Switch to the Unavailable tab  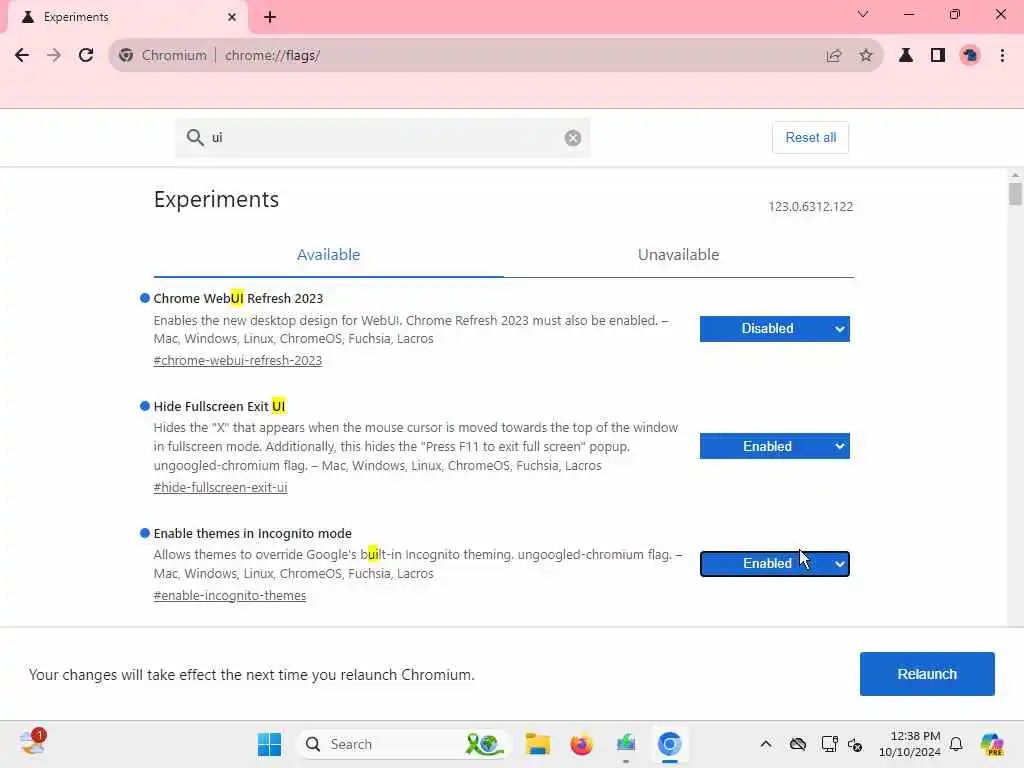(679, 255)
